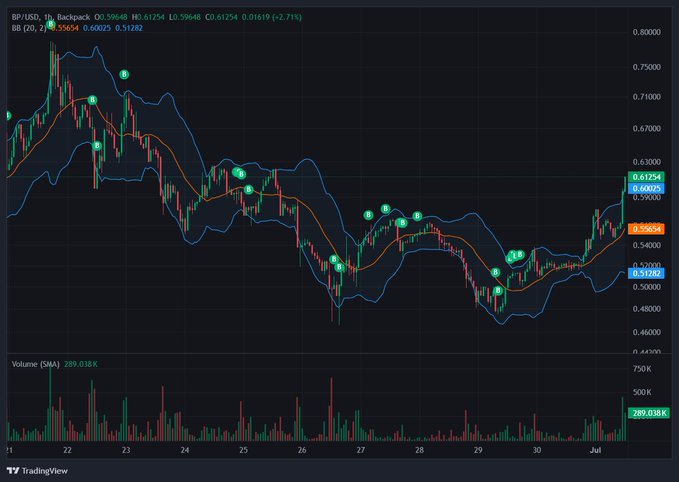
Task: Click the blue 0.51282 lower band price label
Action: click(646, 273)
